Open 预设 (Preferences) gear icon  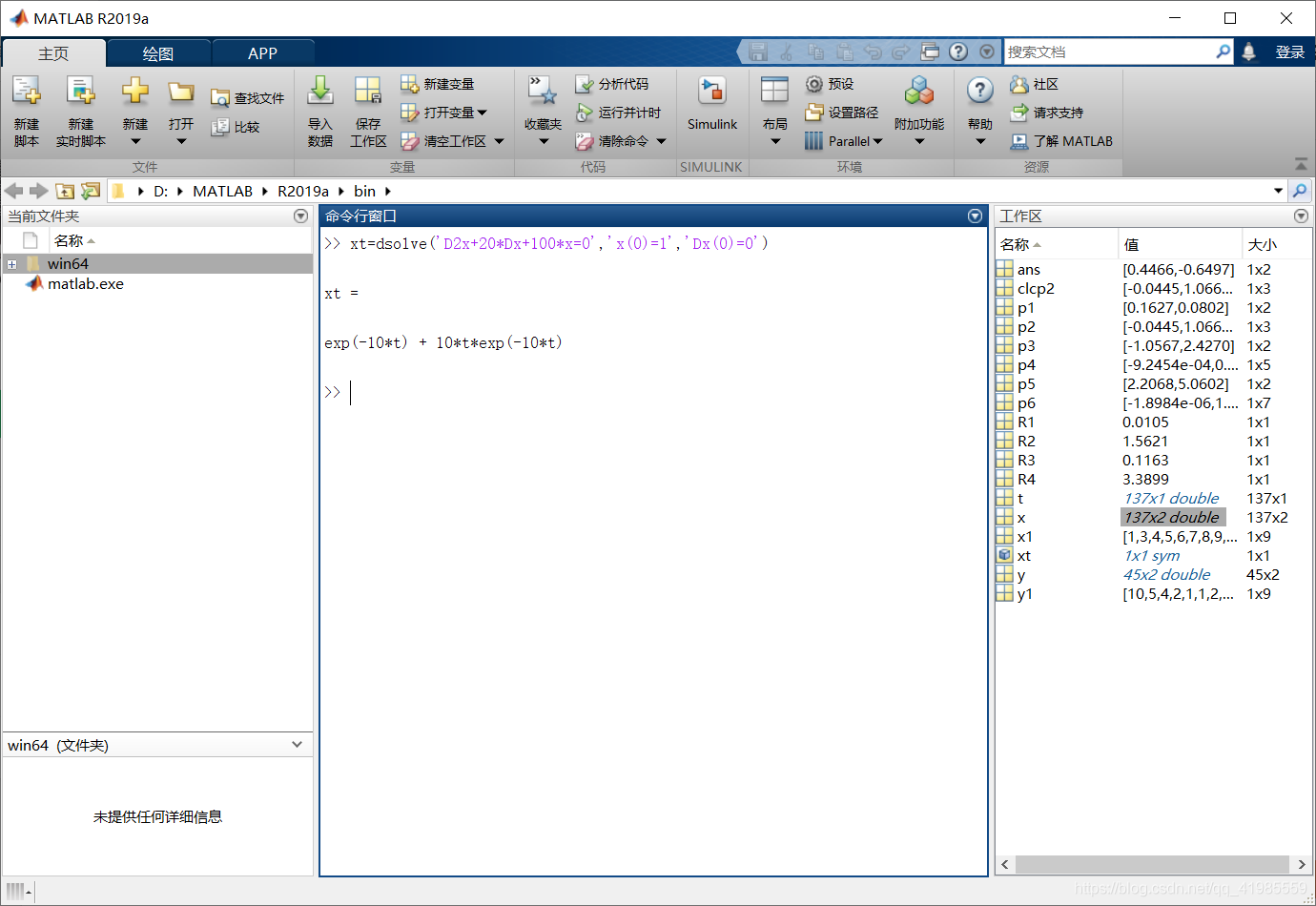pos(814,84)
